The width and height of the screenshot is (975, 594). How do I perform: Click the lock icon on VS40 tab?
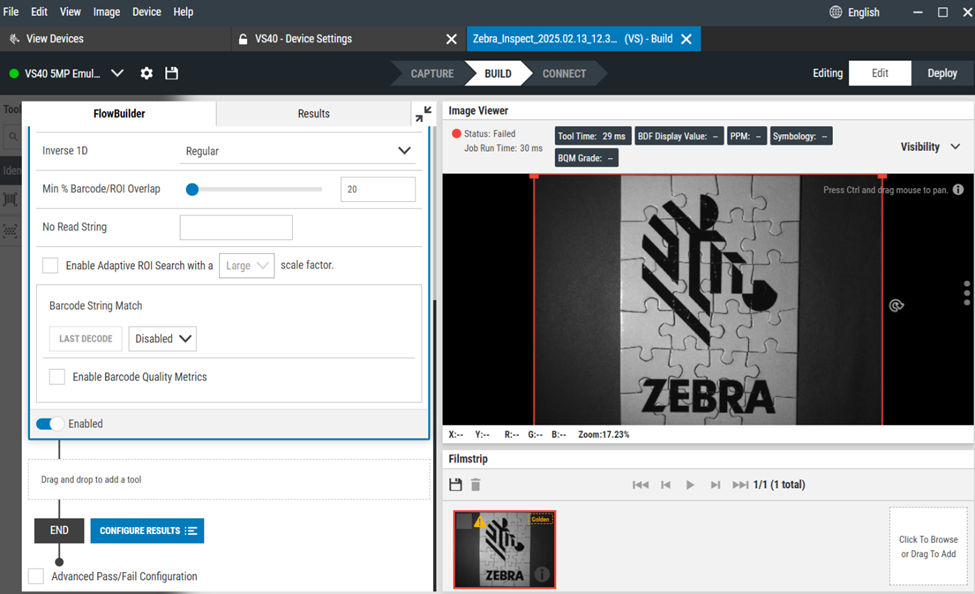[243, 39]
